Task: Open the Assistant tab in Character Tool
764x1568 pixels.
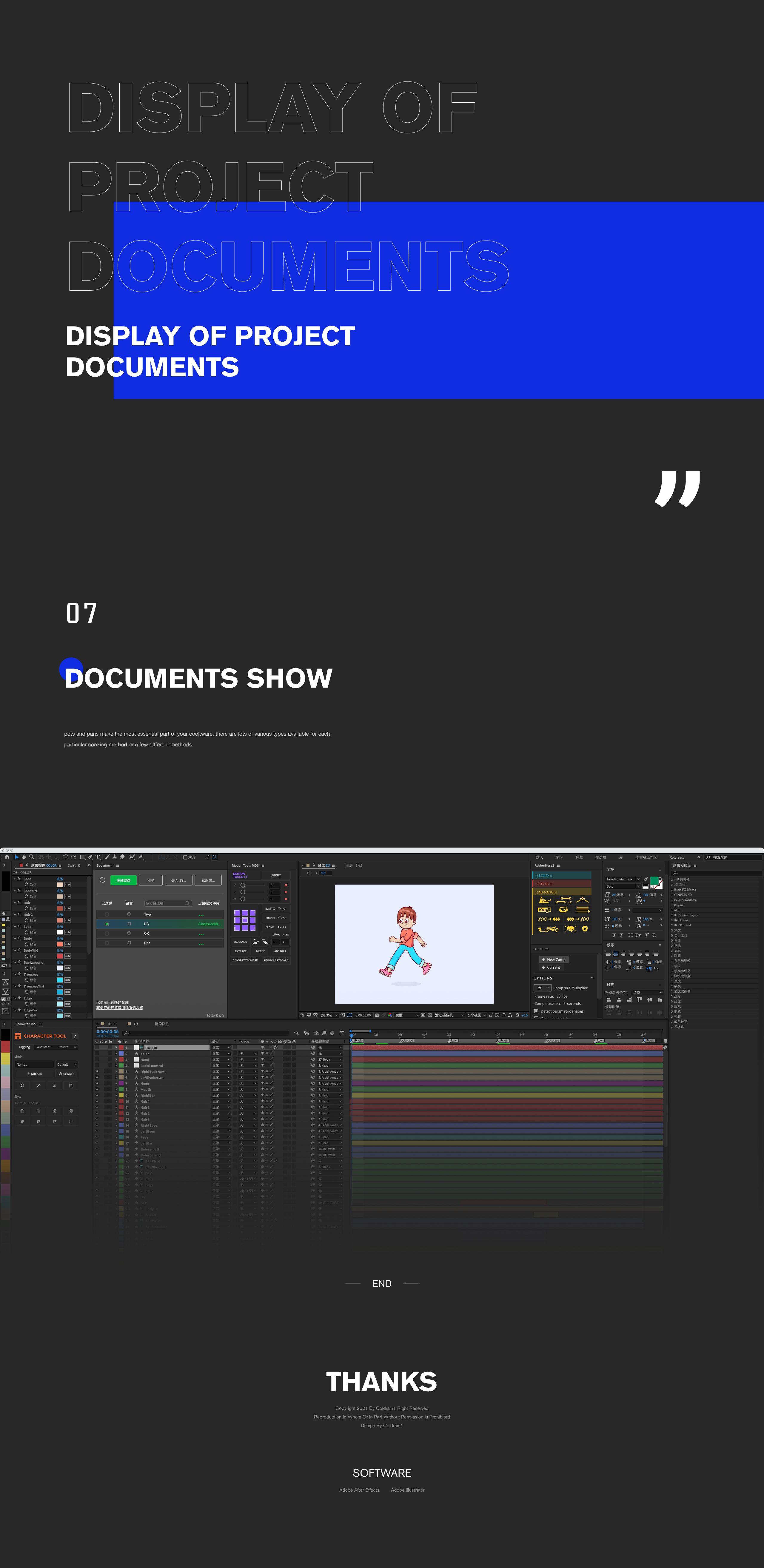Action: pos(44,1047)
